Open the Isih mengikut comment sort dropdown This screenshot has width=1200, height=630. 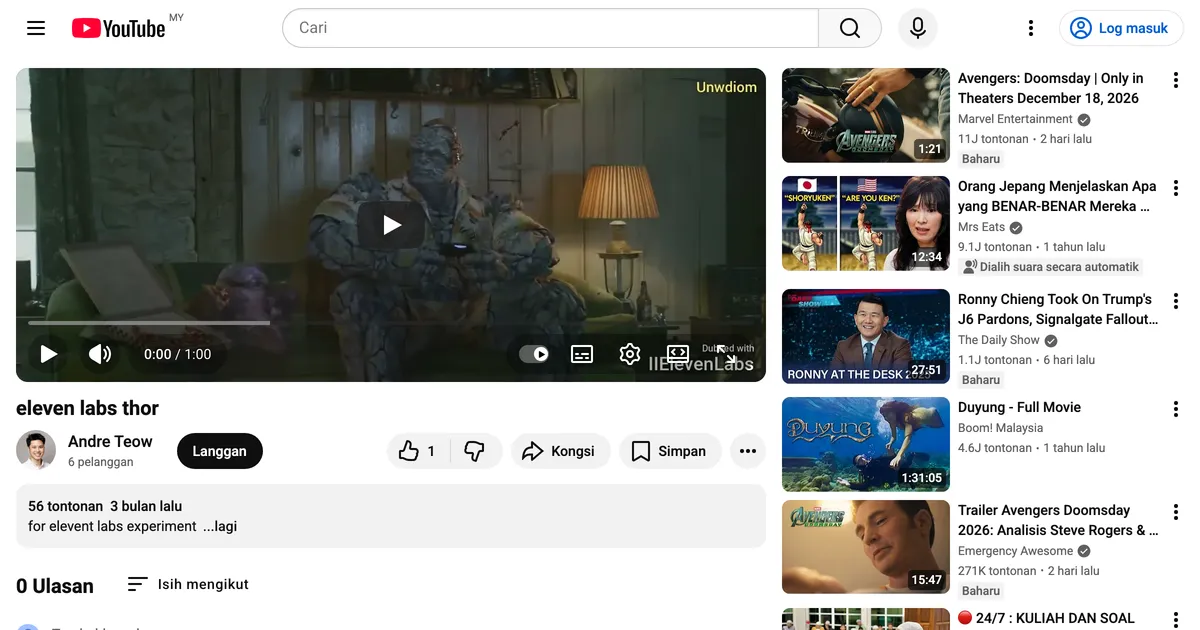(x=187, y=584)
